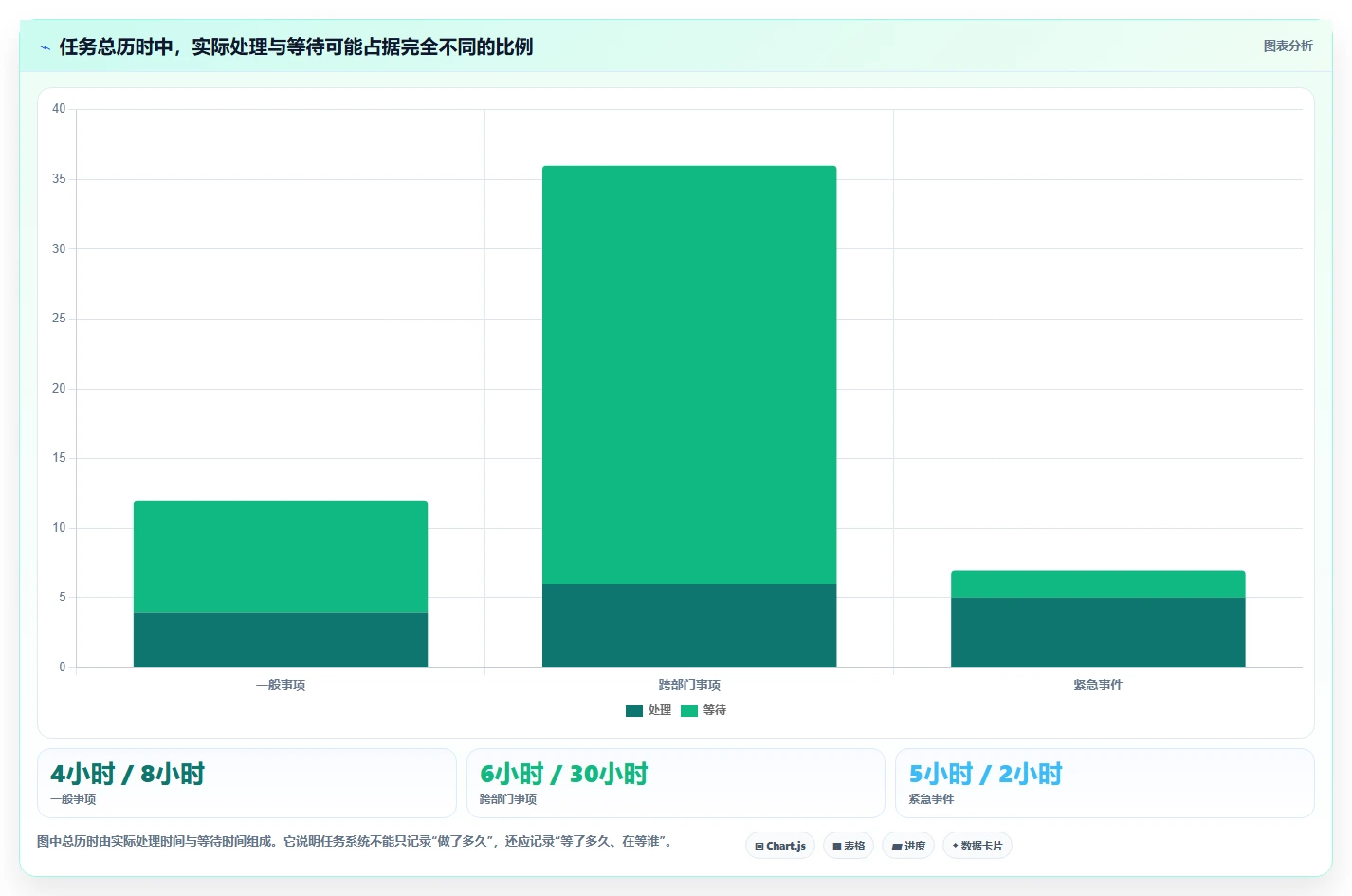This screenshot has width=1352, height=896.
Task: Click the 紧急事件 x-axis label
Action: coord(1098,686)
